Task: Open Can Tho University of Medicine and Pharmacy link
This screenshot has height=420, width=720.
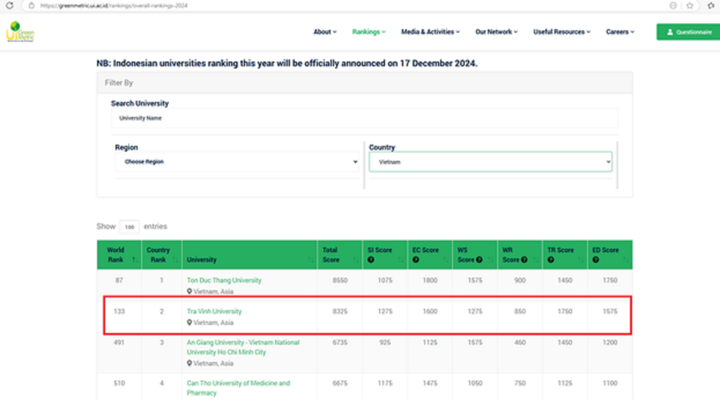Action: click(238, 387)
